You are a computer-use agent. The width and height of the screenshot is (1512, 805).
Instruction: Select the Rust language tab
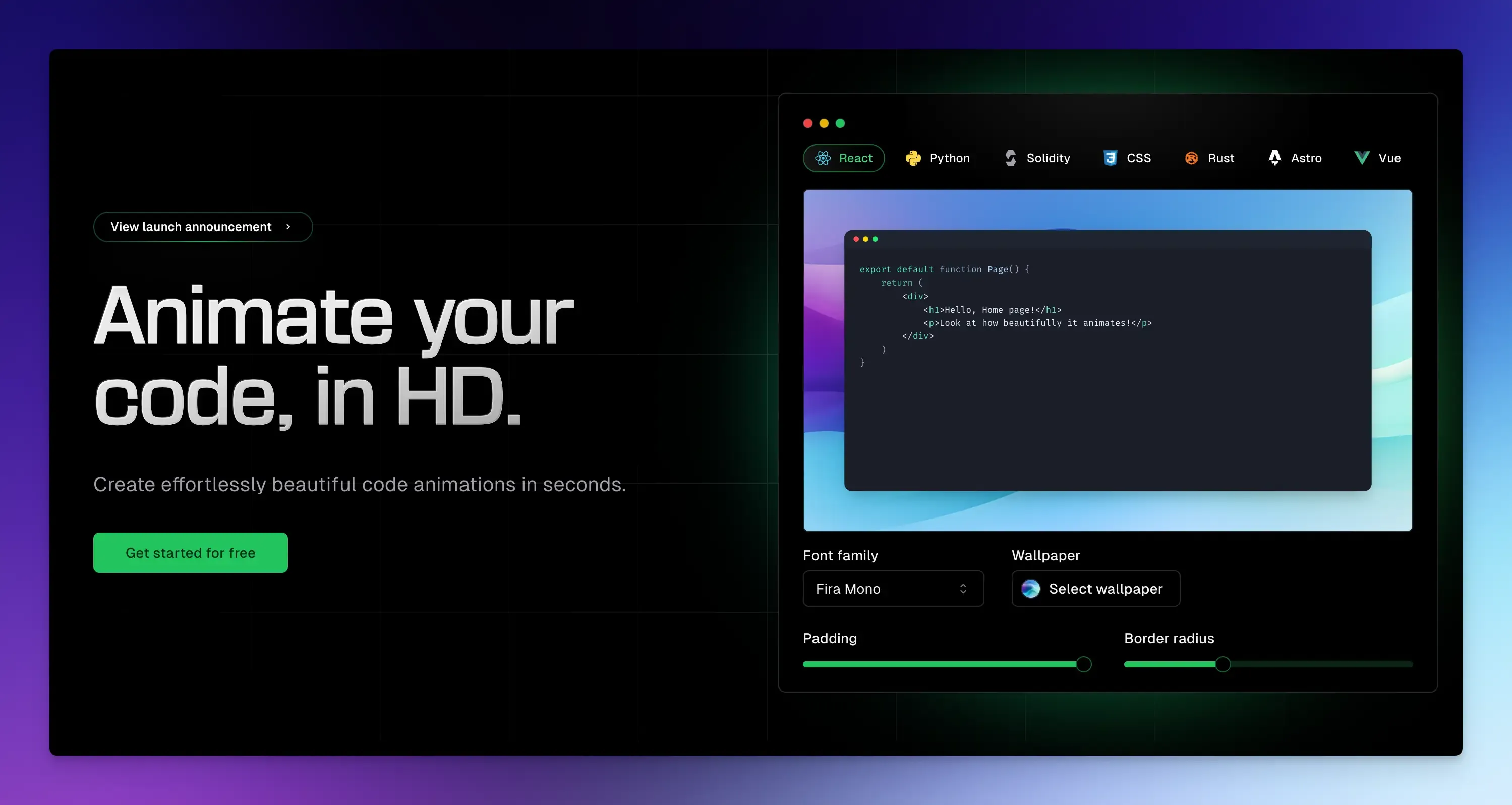pos(1220,158)
